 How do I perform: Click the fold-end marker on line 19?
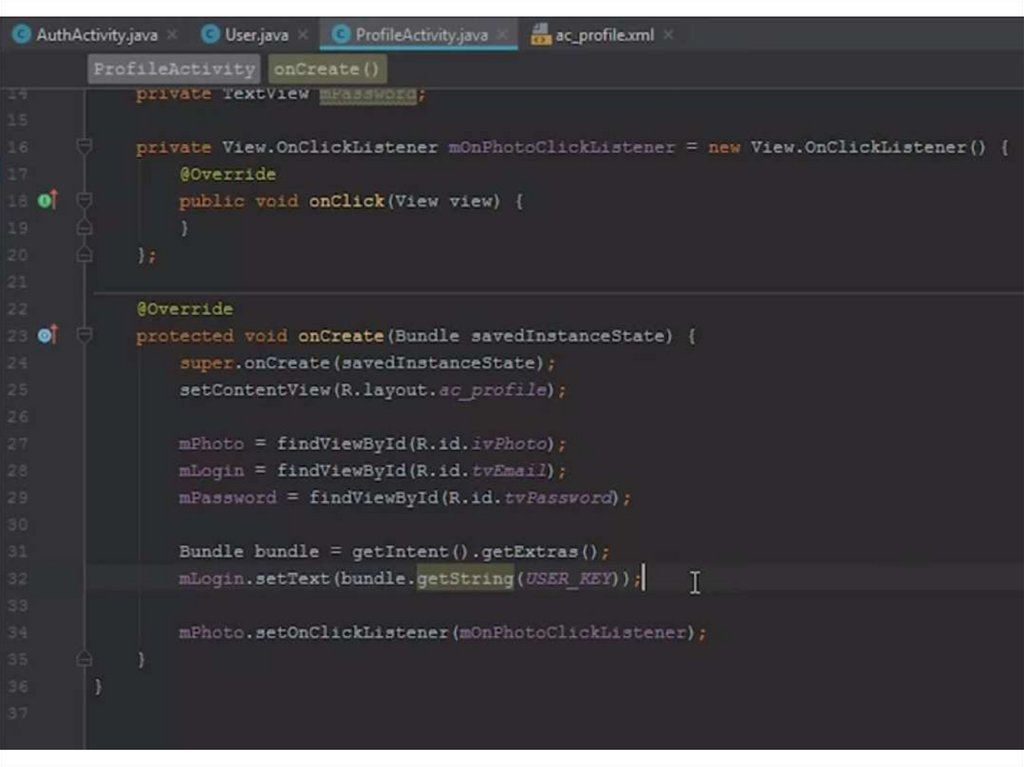tap(84, 227)
